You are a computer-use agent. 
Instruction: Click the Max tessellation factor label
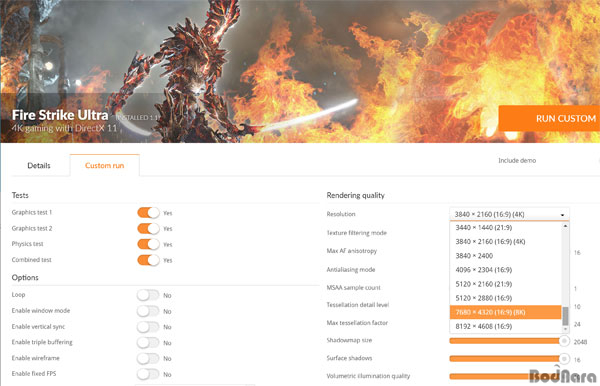coord(357,323)
